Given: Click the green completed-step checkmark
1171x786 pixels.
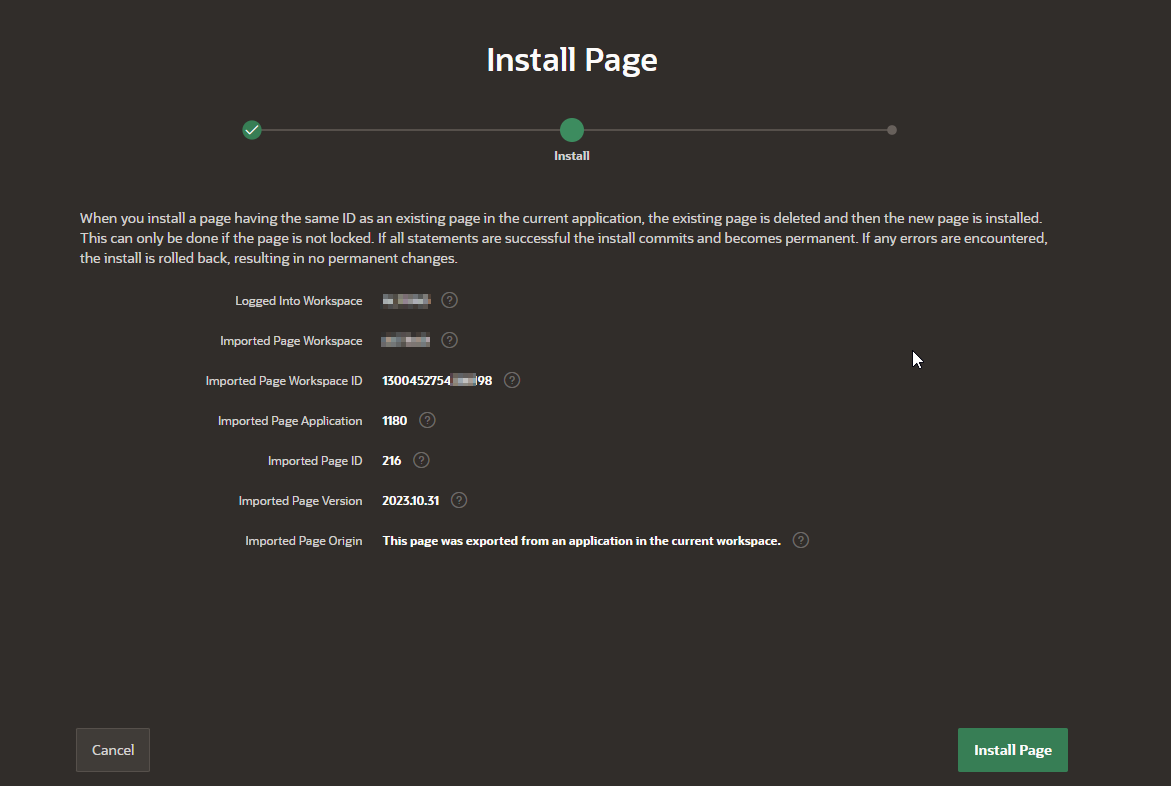Looking at the screenshot, I should 251,129.
